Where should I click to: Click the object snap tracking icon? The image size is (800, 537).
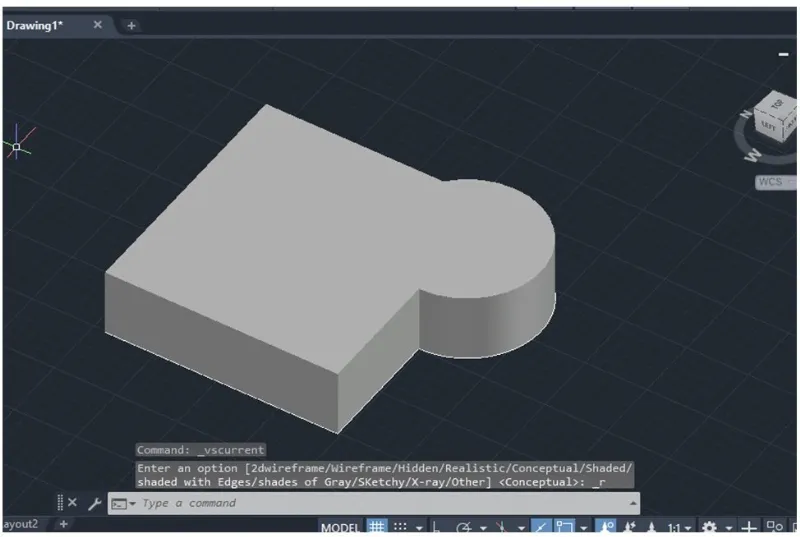click(540, 527)
